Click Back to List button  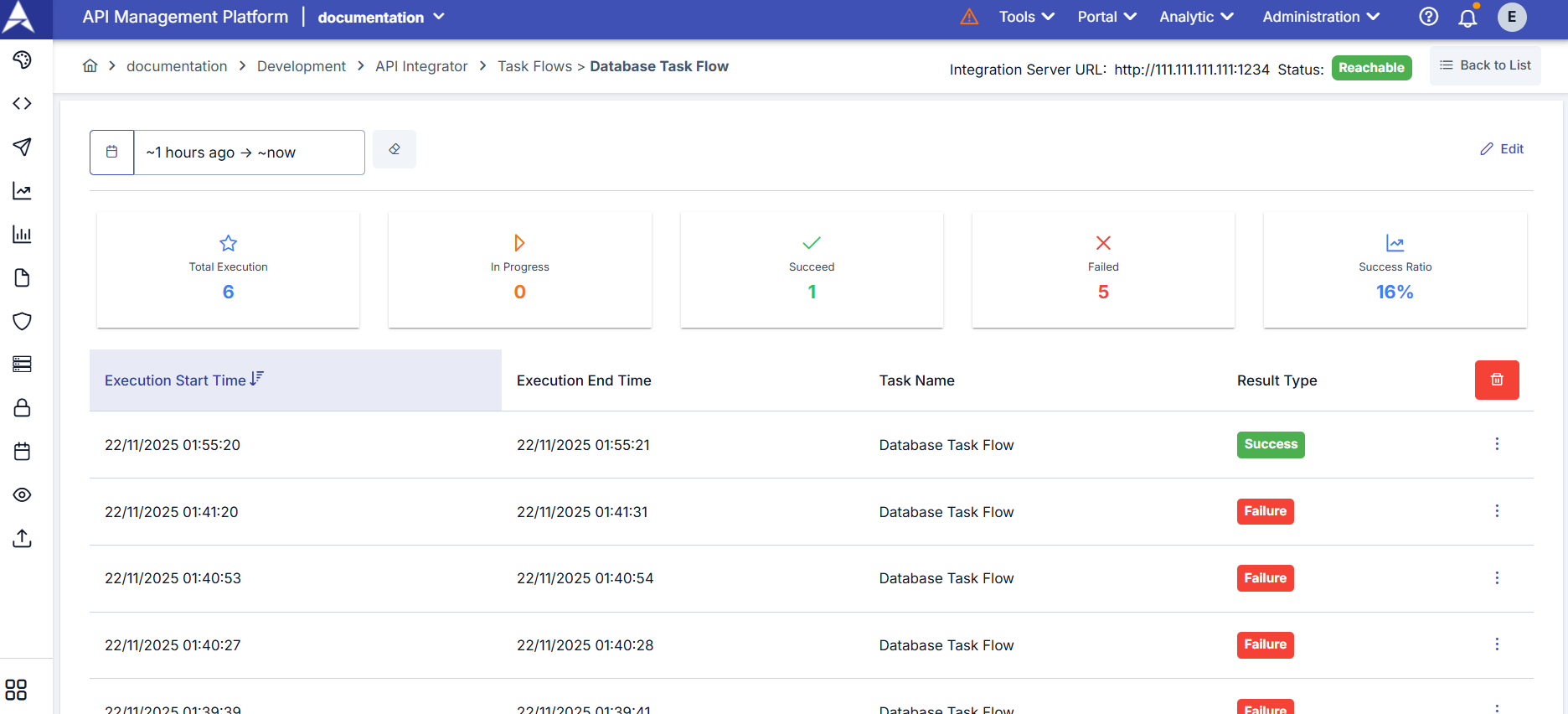tap(1485, 65)
